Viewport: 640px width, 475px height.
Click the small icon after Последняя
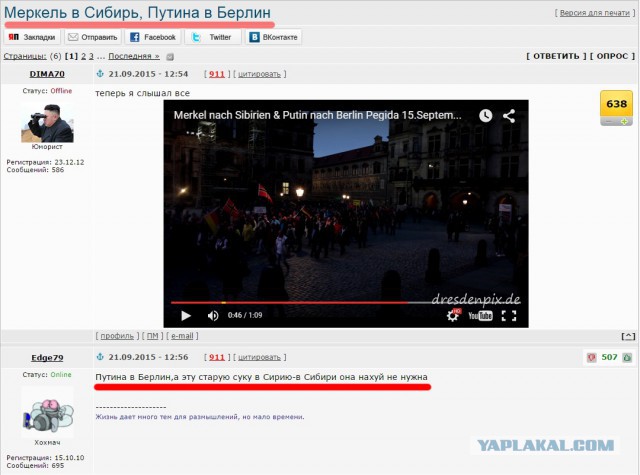click(x=170, y=57)
